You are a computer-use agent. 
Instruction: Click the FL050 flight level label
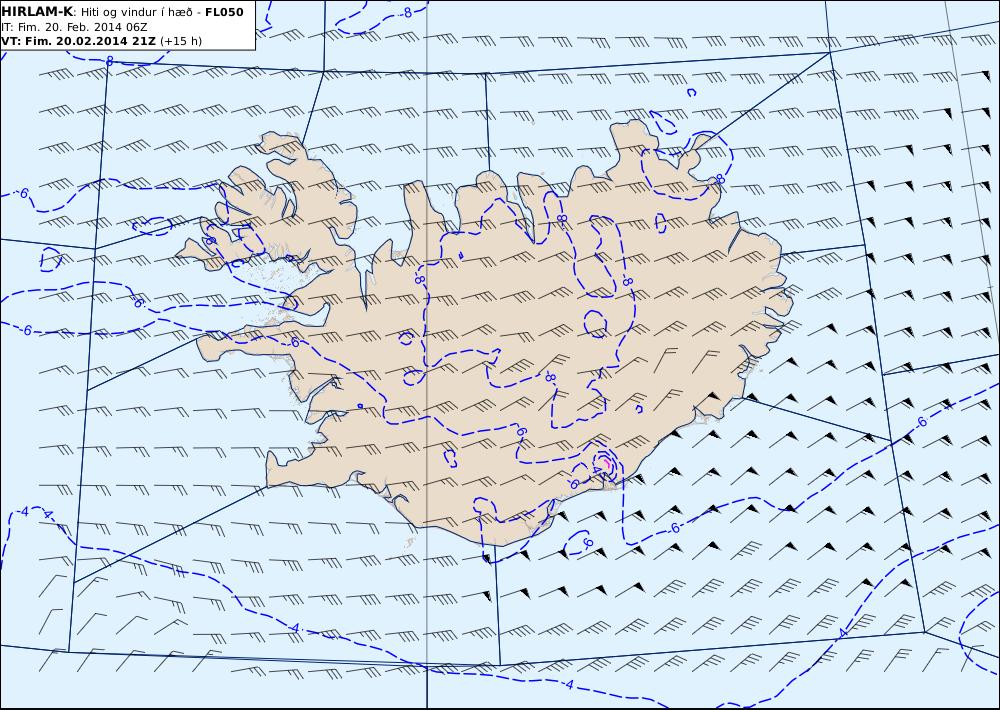click(x=224, y=12)
